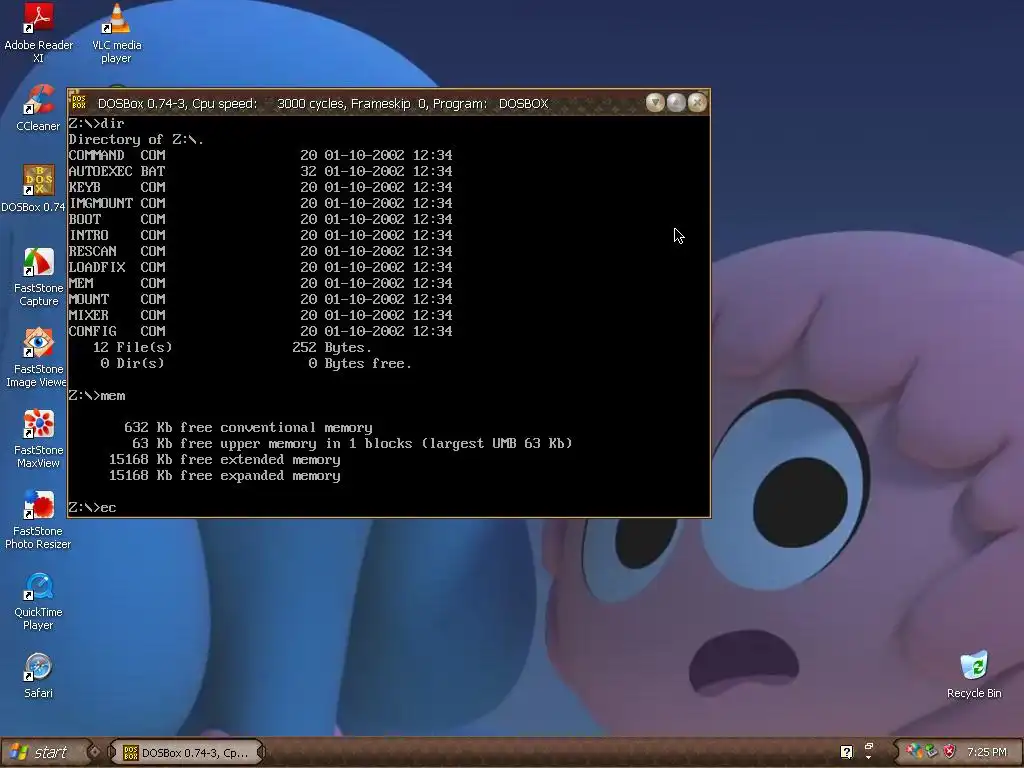The width and height of the screenshot is (1024, 768).
Task: Click the MEM COM directory entry
Action: coord(261,283)
